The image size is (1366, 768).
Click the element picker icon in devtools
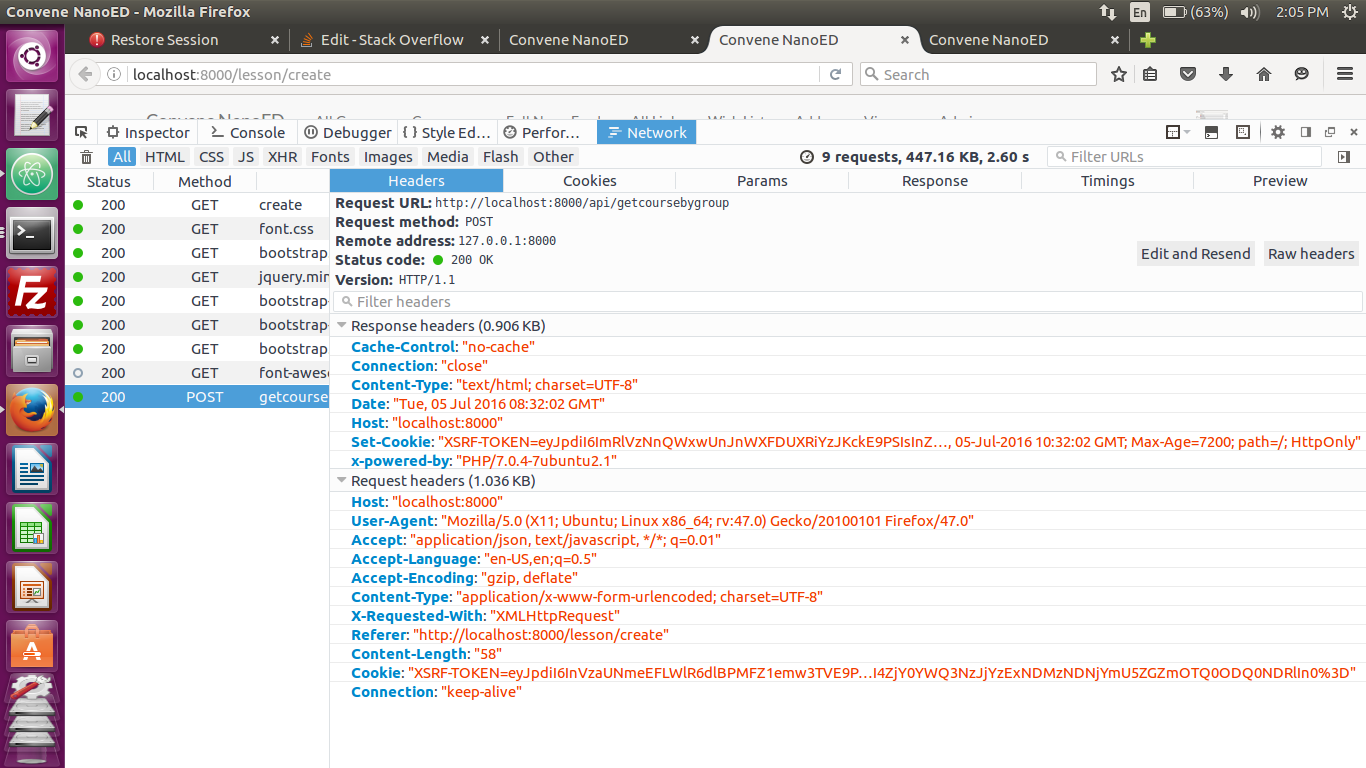(82, 132)
